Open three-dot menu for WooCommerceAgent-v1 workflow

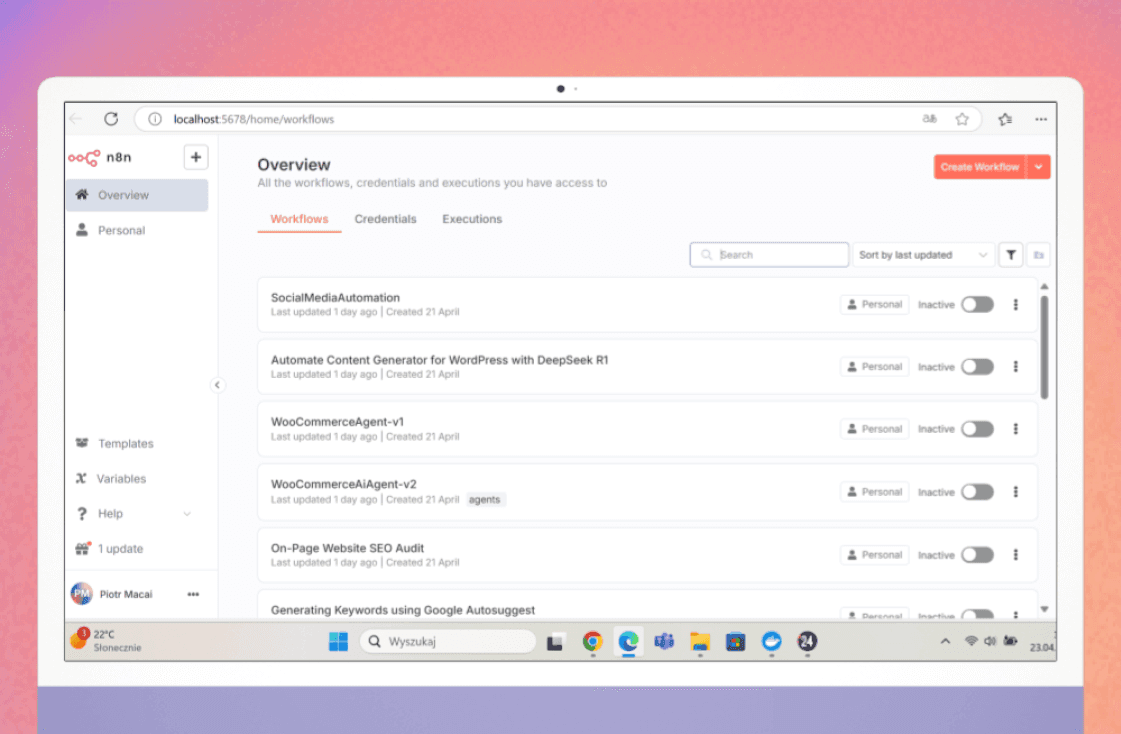(x=1015, y=429)
